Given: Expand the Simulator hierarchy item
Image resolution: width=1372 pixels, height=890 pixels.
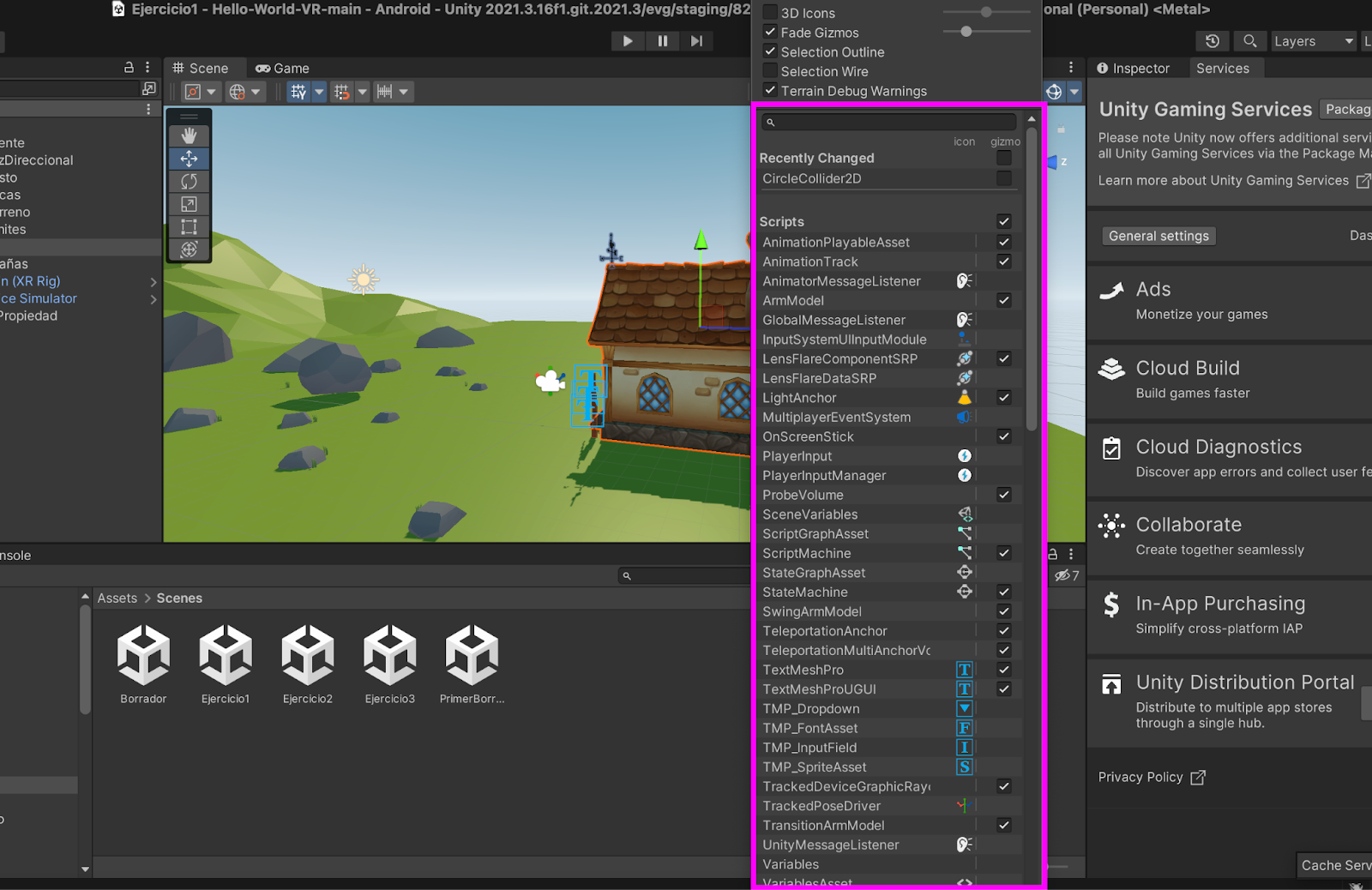Looking at the screenshot, I should [153, 299].
